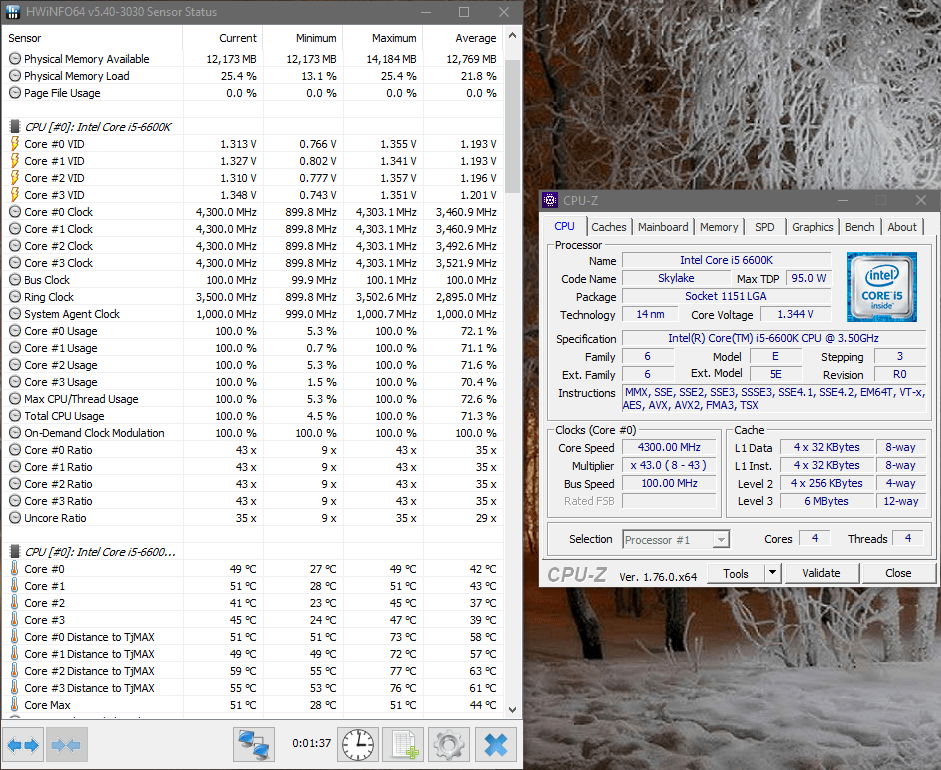Switch to the Graphics tab
Viewport: 941px width, 770px height.
pos(813,227)
